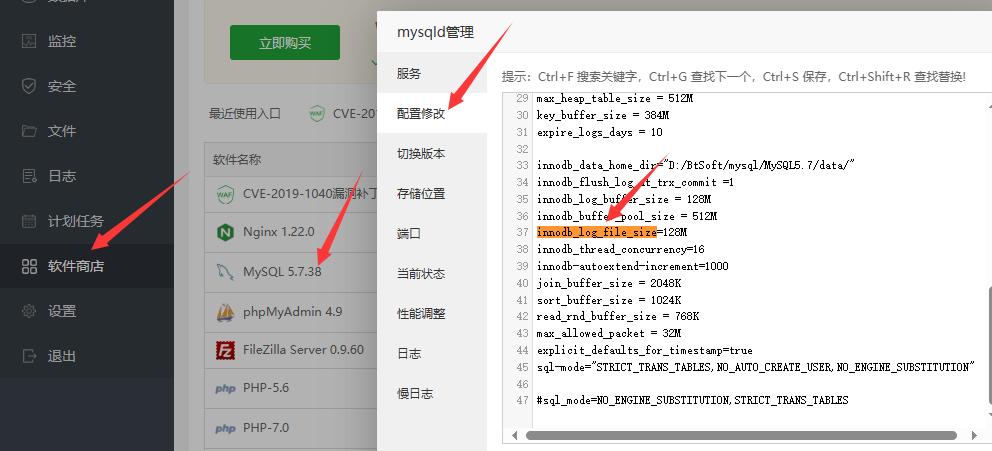Click the WAF icon beside CVE-2019-1040漏洞补丁 row
Image resolution: width=992 pixels, height=451 pixels.
tap(225, 194)
